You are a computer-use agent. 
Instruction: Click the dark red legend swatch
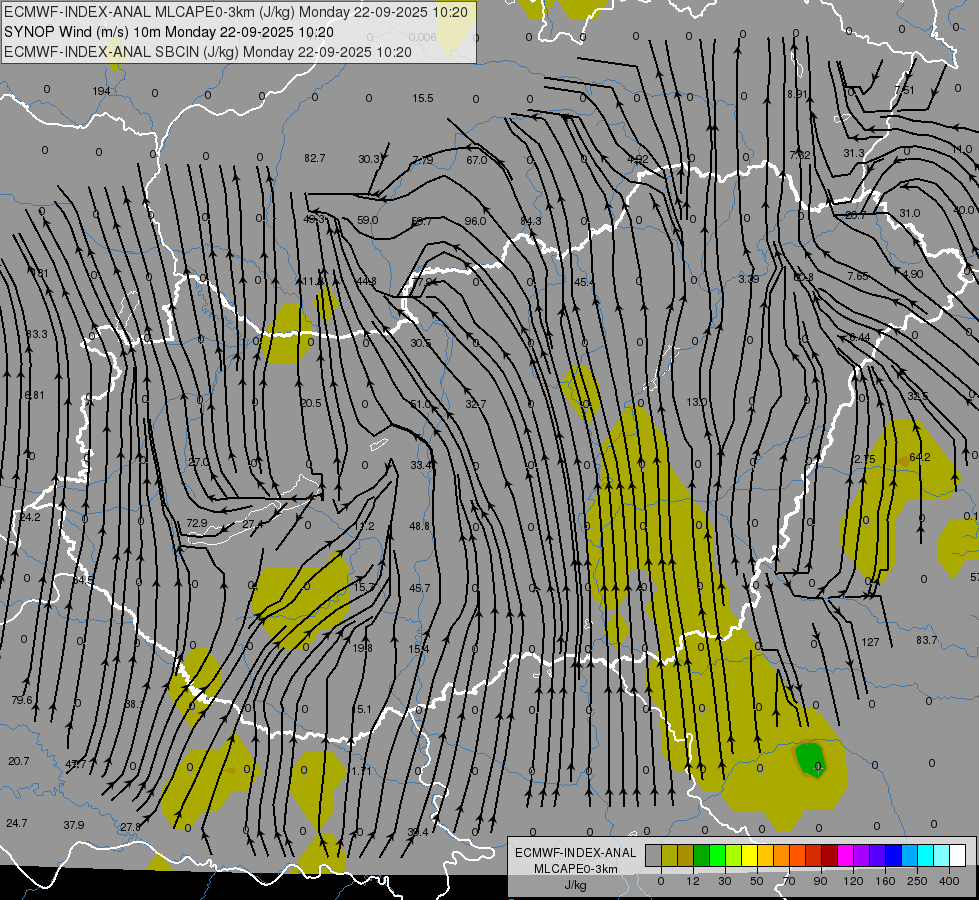(x=829, y=855)
